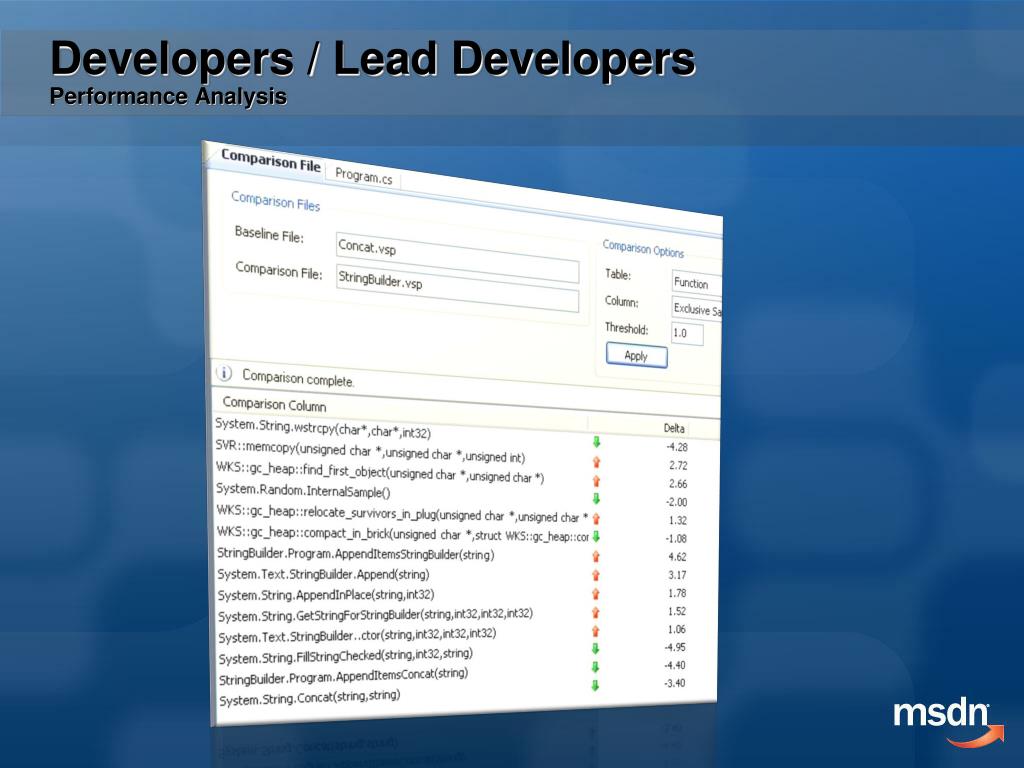
Task: Click the red up arrow beside find_first_object
Action: click(596, 481)
